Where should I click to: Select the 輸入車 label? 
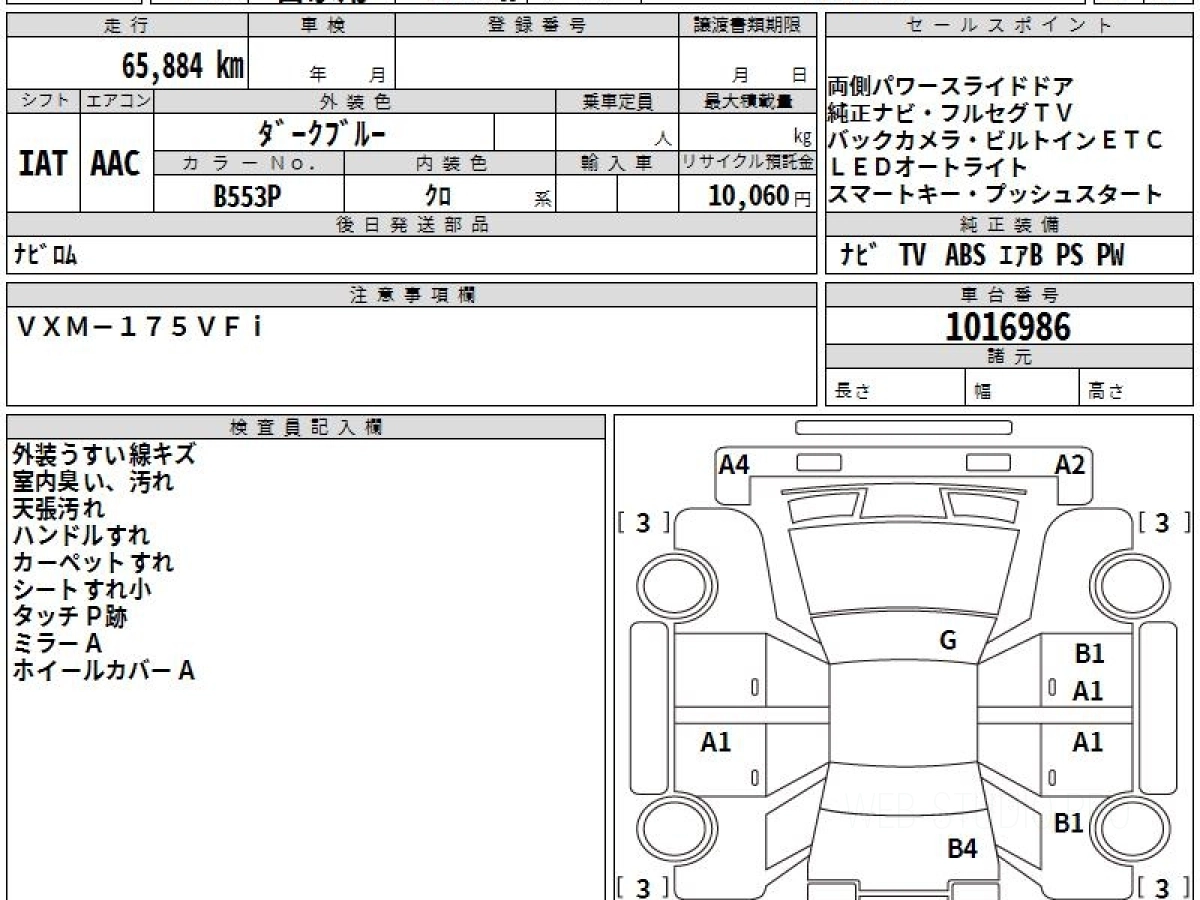pyautogui.click(x=617, y=163)
